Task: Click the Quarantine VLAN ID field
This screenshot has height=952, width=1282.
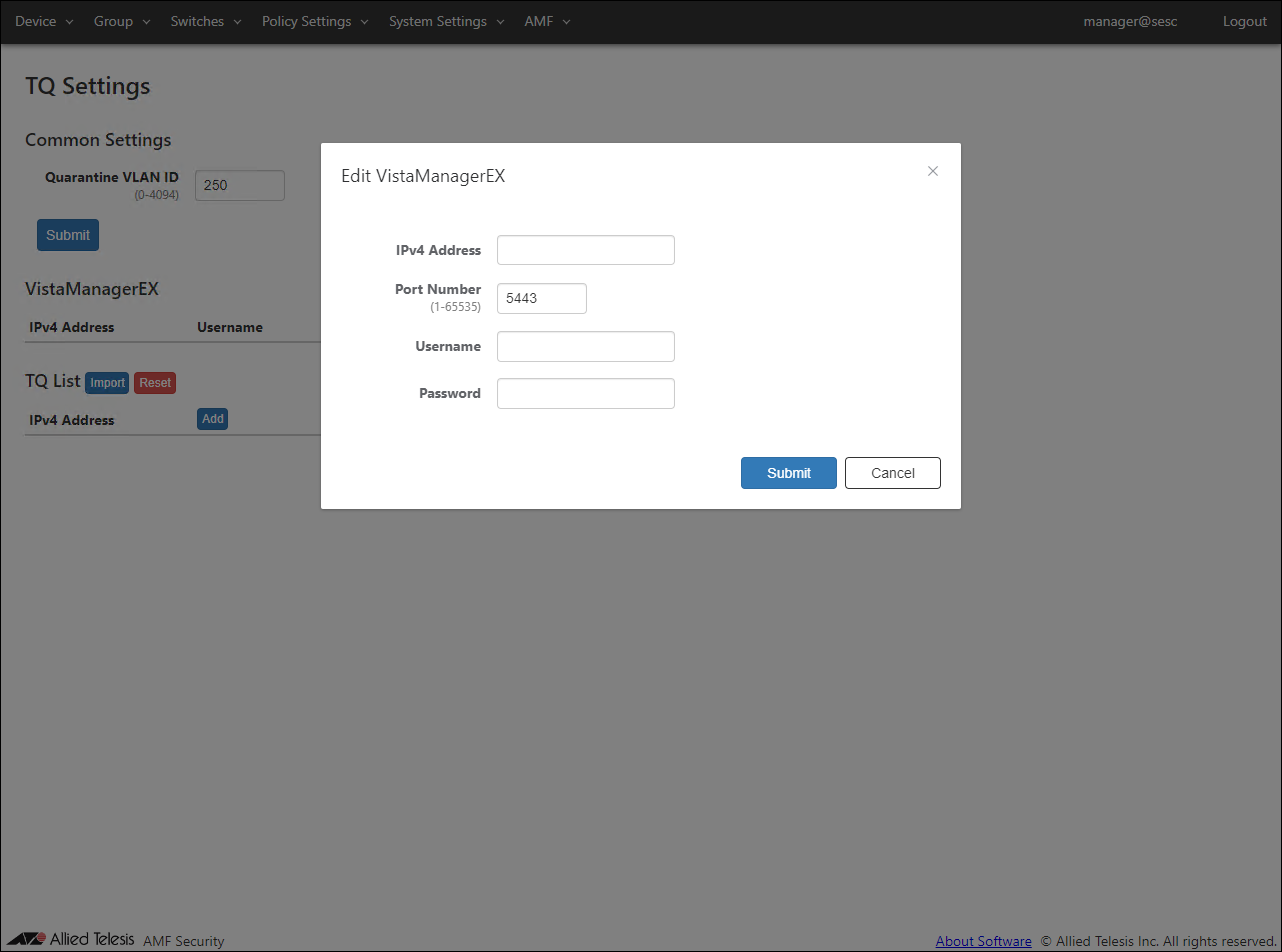Action: point(239,185)
